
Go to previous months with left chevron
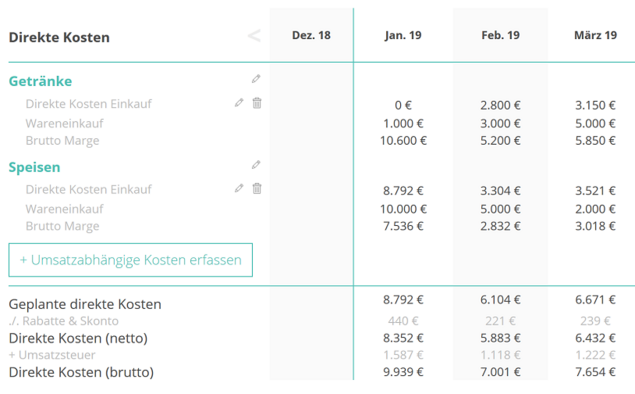coord(254,36)
